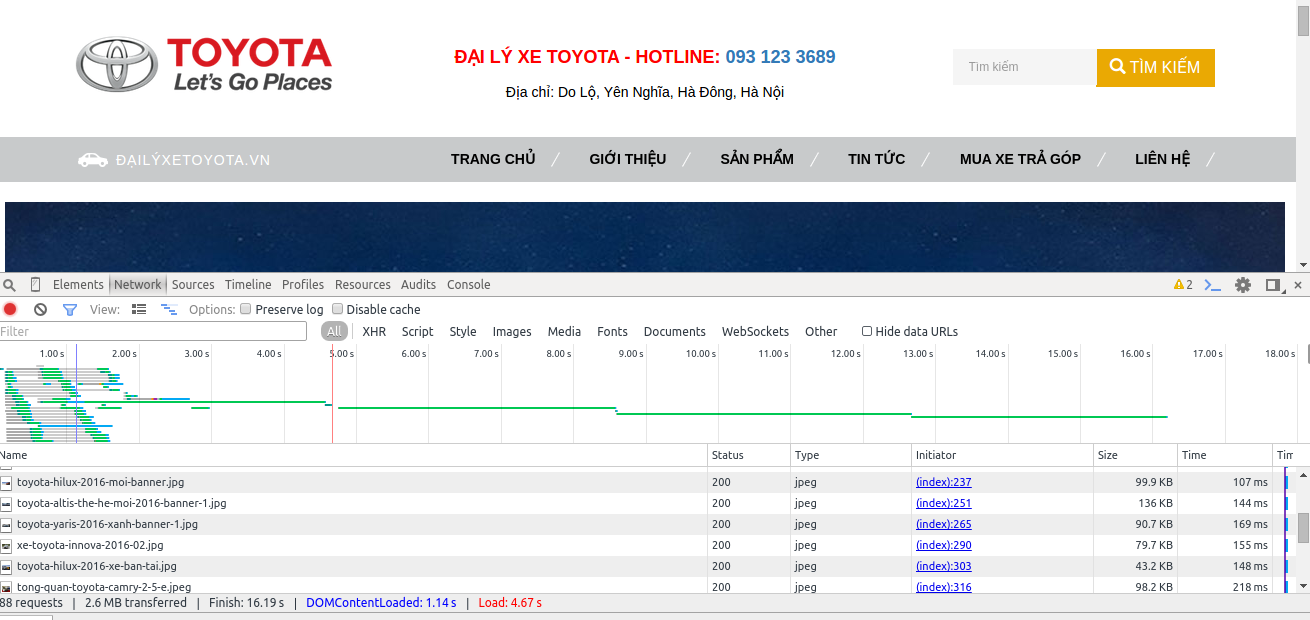The height and width of the screenshot is (620, 1310).
Task: Click the red record network log button
Action: pos(10,310)
